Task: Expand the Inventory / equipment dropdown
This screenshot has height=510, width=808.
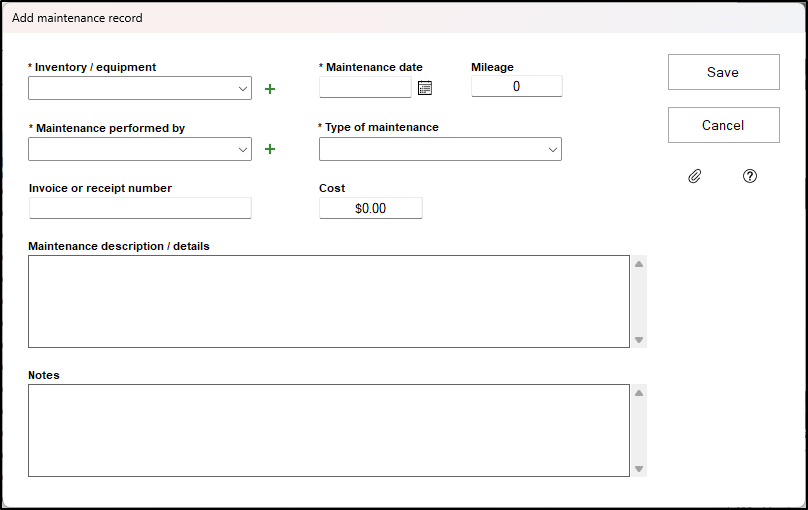Action: [243, 89]
